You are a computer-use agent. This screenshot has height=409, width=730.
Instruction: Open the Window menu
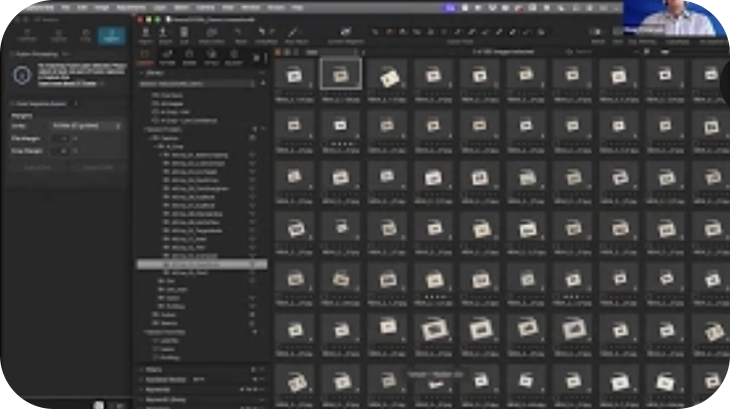(250, 7)
